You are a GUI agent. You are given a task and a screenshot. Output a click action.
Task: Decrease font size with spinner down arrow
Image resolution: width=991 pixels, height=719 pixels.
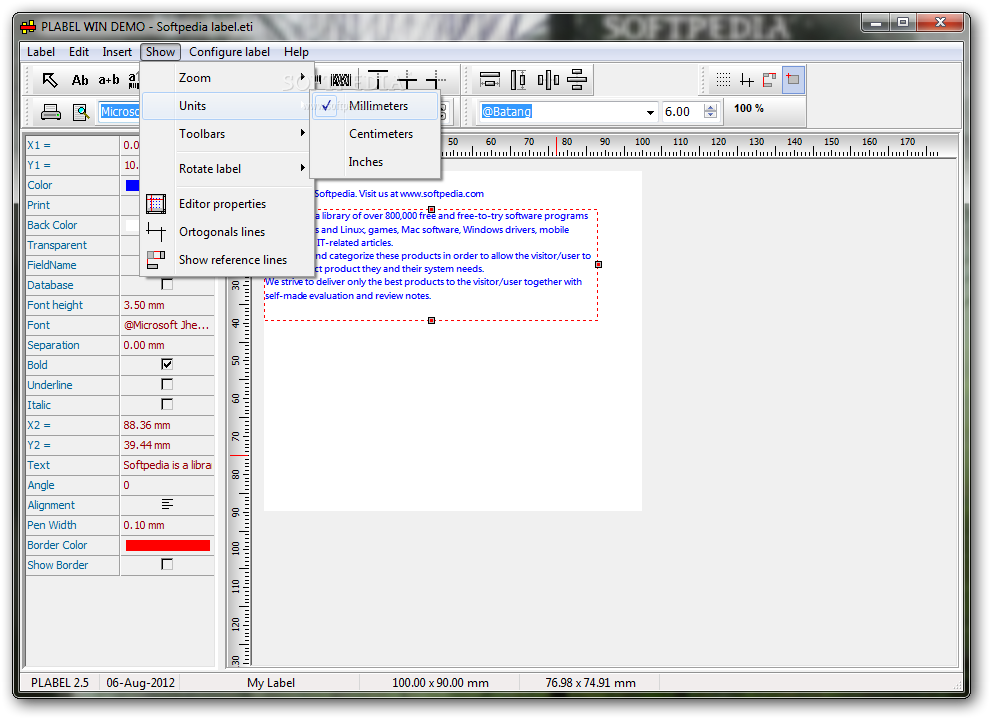[710, 116]
